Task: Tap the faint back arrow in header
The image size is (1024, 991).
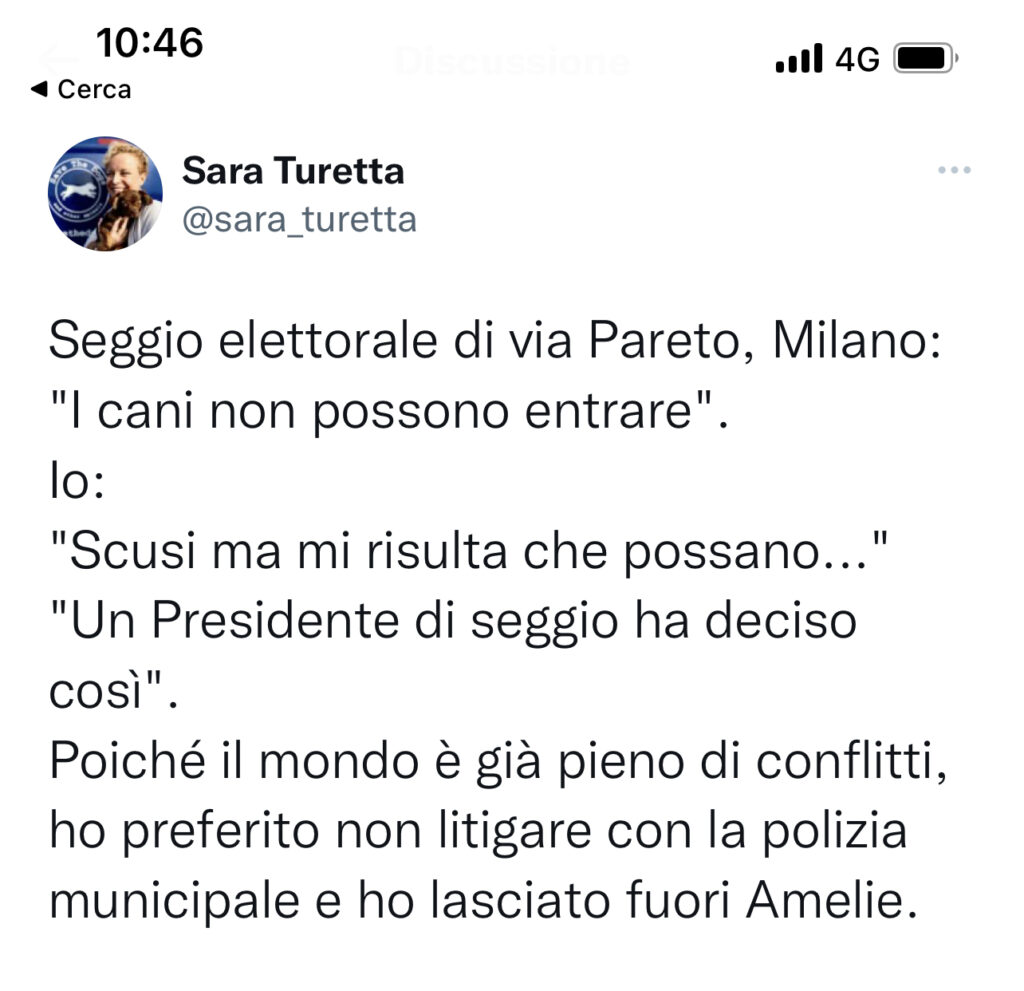Action: coord(60,61)
